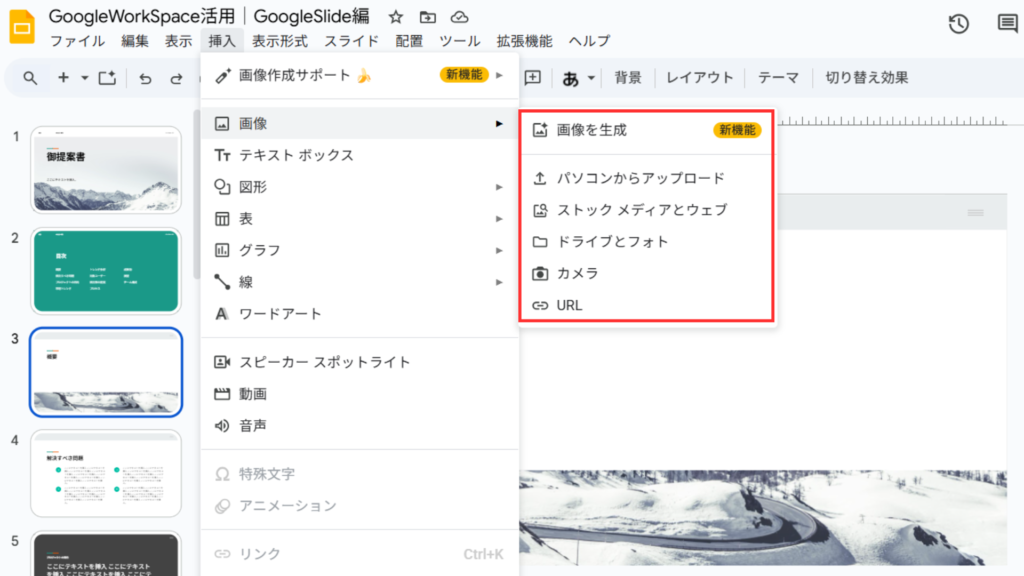Image resolution: width=1024 pixels, height=576 pixels.
Task: Open the dropdown arrow next to new slide plus
Action: pos(85,78)
